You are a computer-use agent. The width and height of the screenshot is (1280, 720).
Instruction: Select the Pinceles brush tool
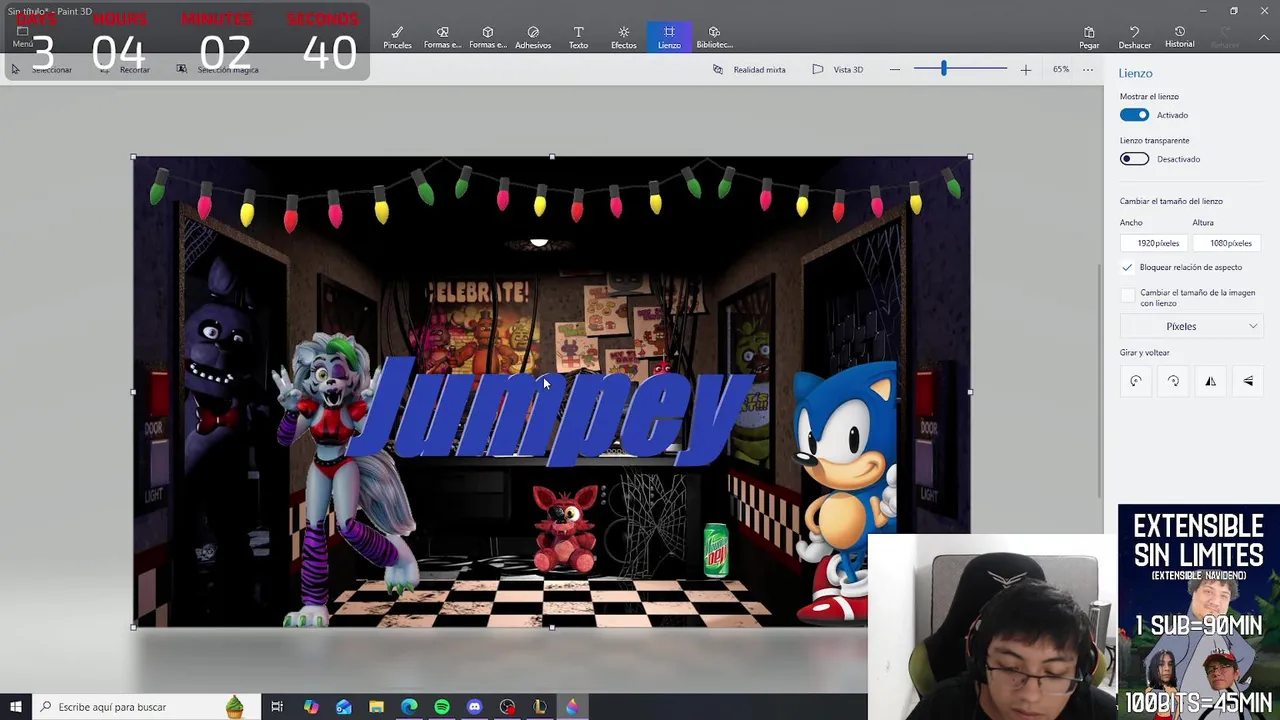click(397, 37)
